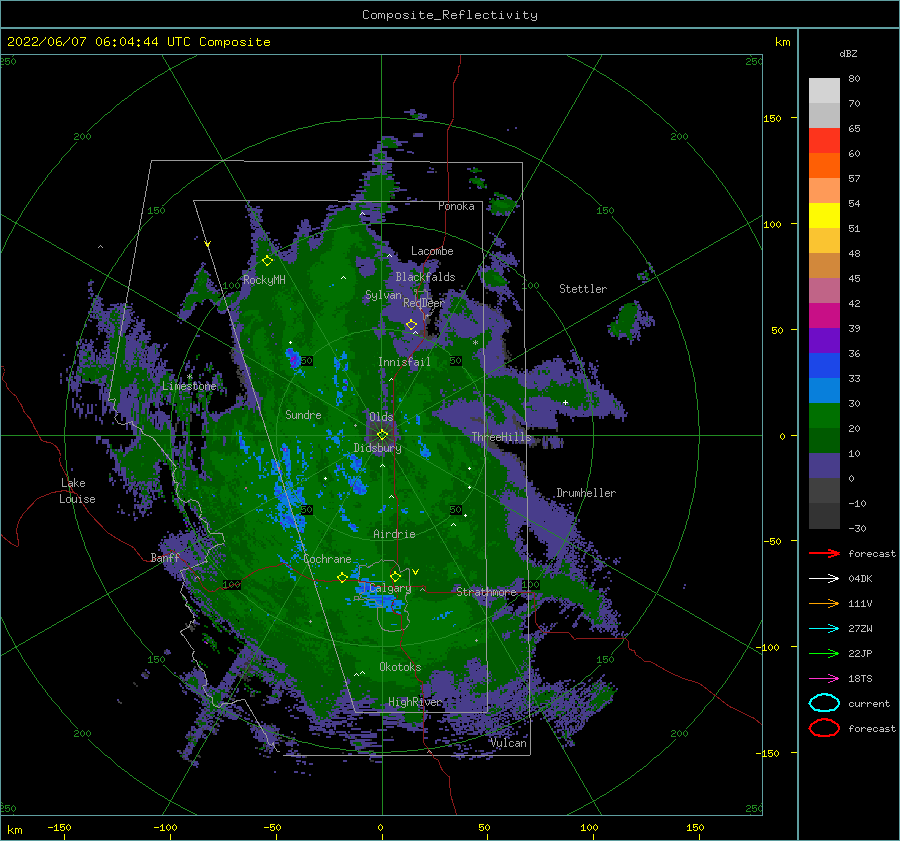Click the Stettler map label

click(583, 289)
